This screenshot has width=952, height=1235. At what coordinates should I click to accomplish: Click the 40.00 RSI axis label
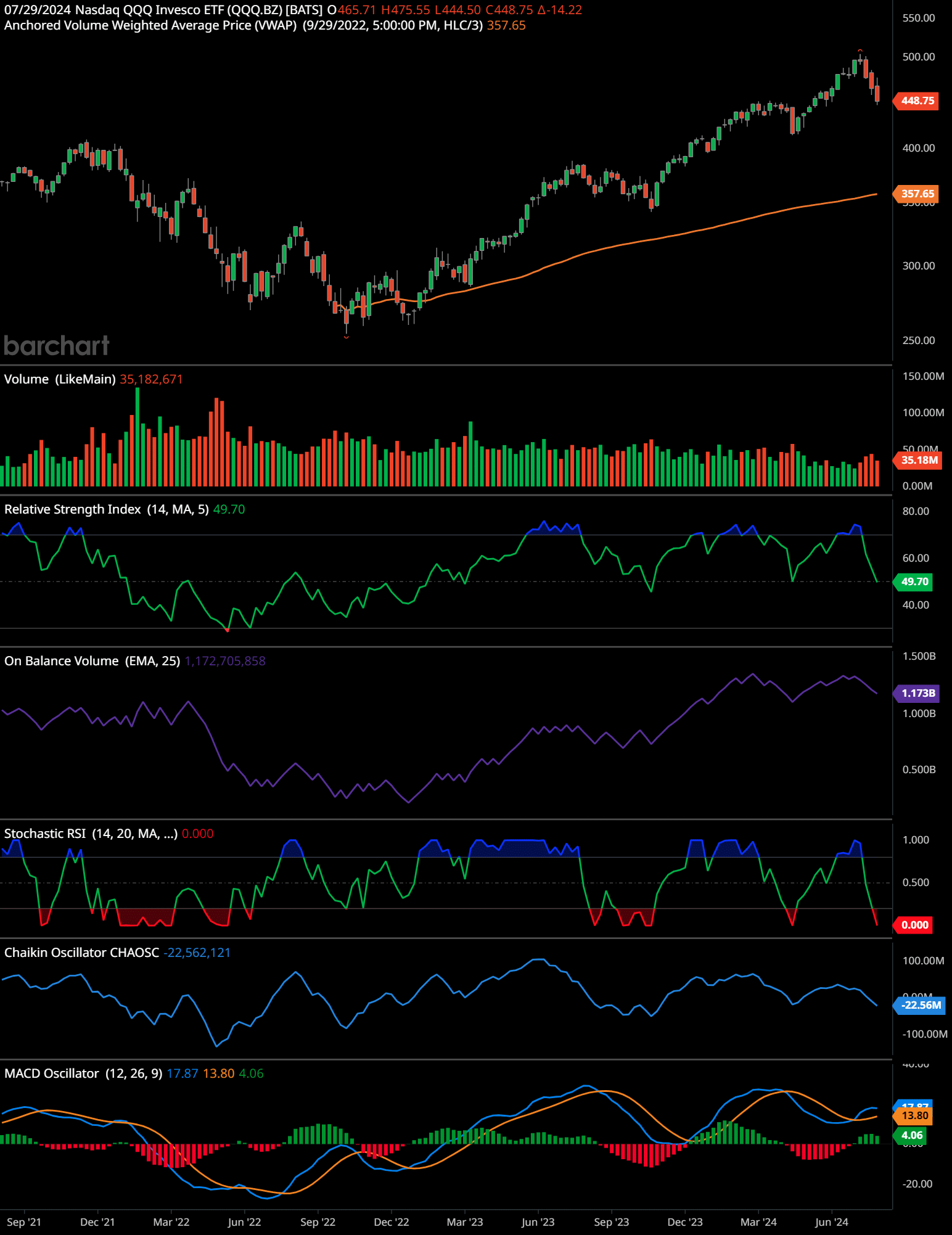[x=916, y=605]
